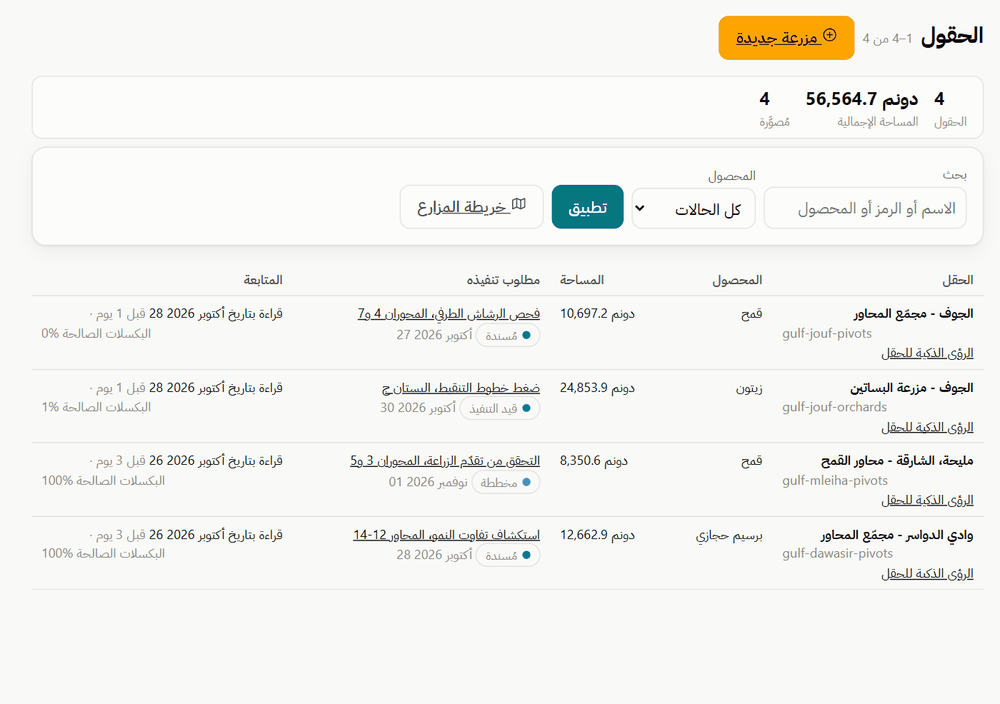This screenshot has width=1000, height=704.
Task: Focus the search field الاسم أو الرمز أو المحصول
Action: click(x=865, y=208)
